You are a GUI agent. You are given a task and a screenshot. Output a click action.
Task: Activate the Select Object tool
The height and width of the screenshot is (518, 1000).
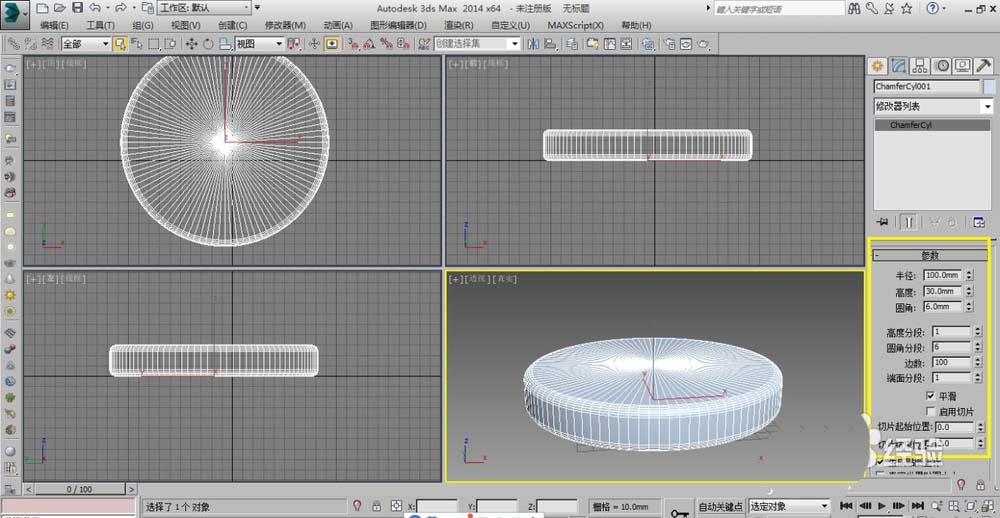[x=119, y=44]
